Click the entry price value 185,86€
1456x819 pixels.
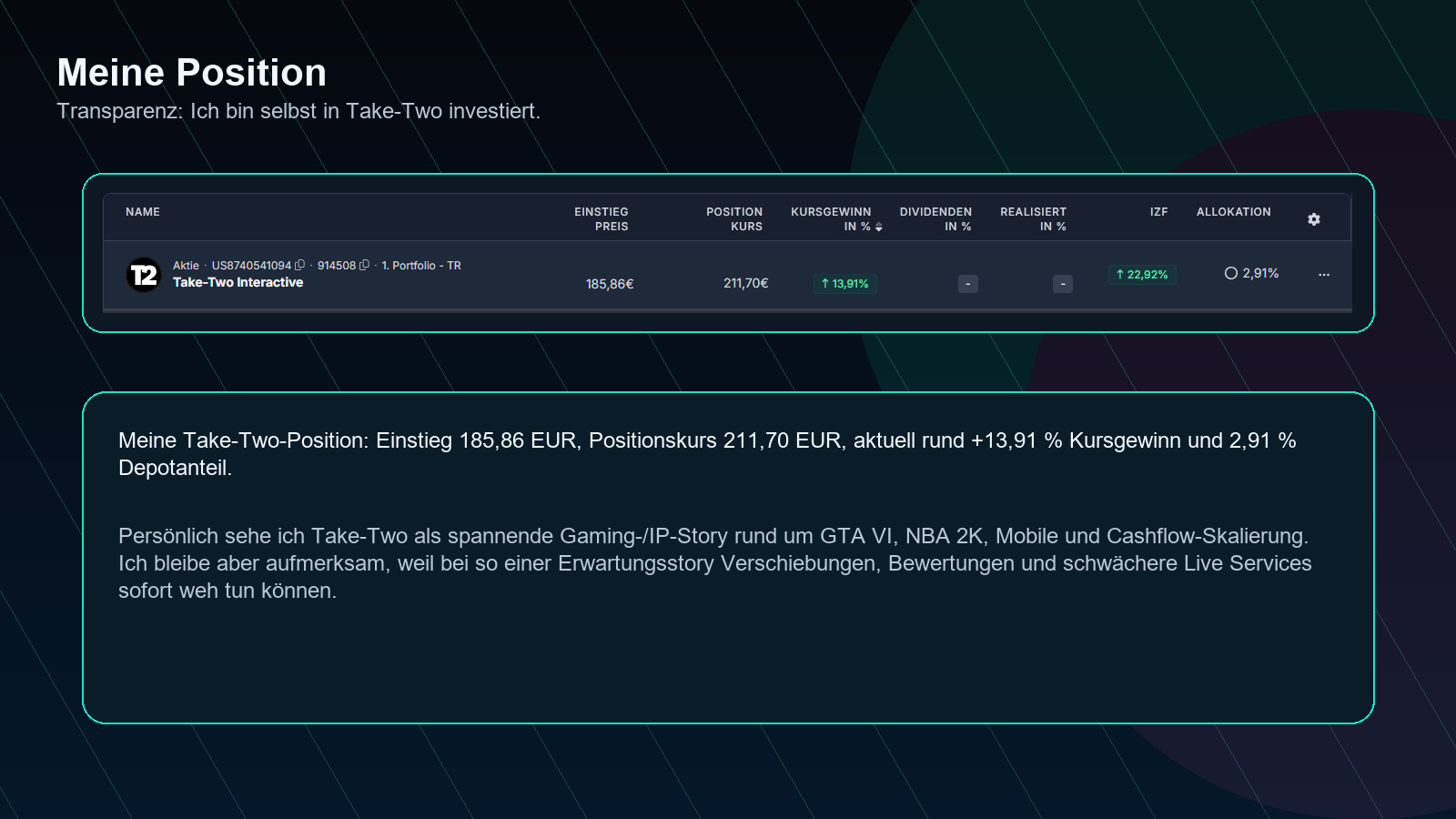pos(610,284)
